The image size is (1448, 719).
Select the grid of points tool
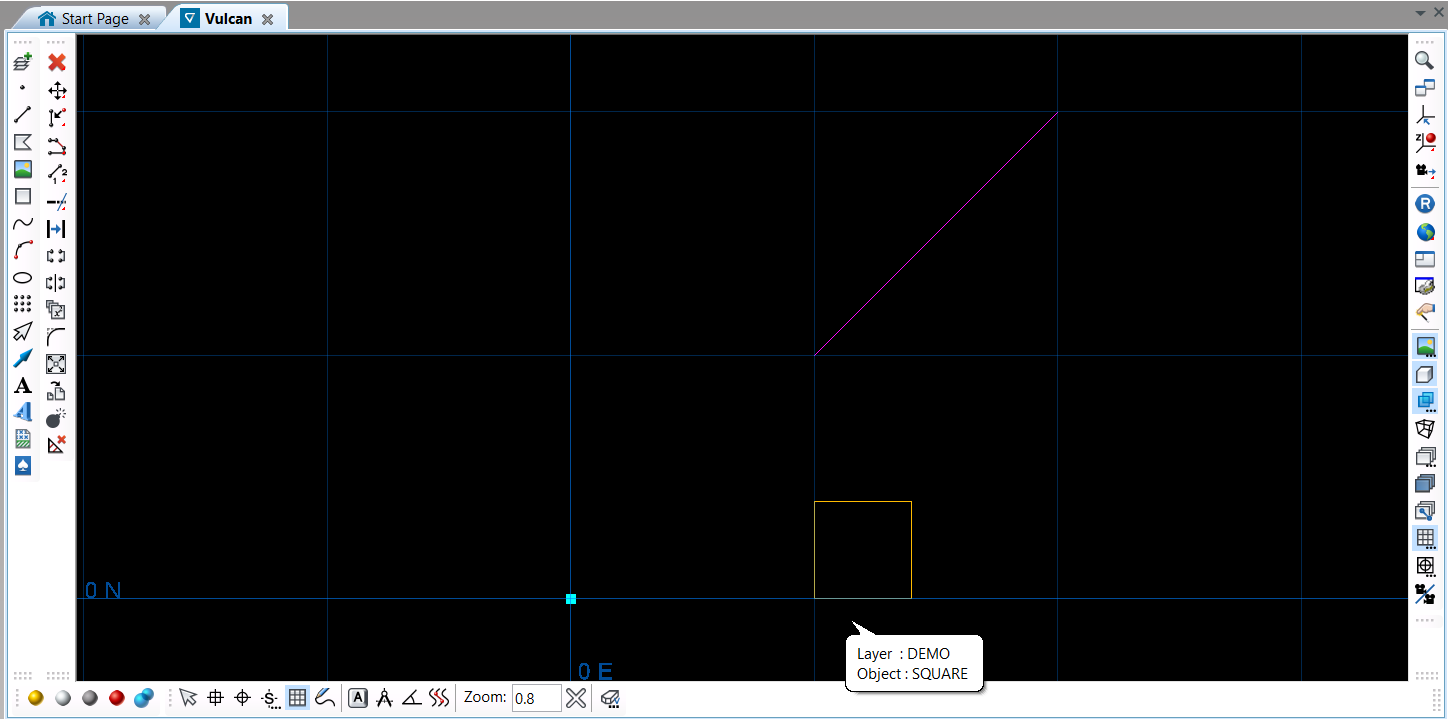(23, 304)
